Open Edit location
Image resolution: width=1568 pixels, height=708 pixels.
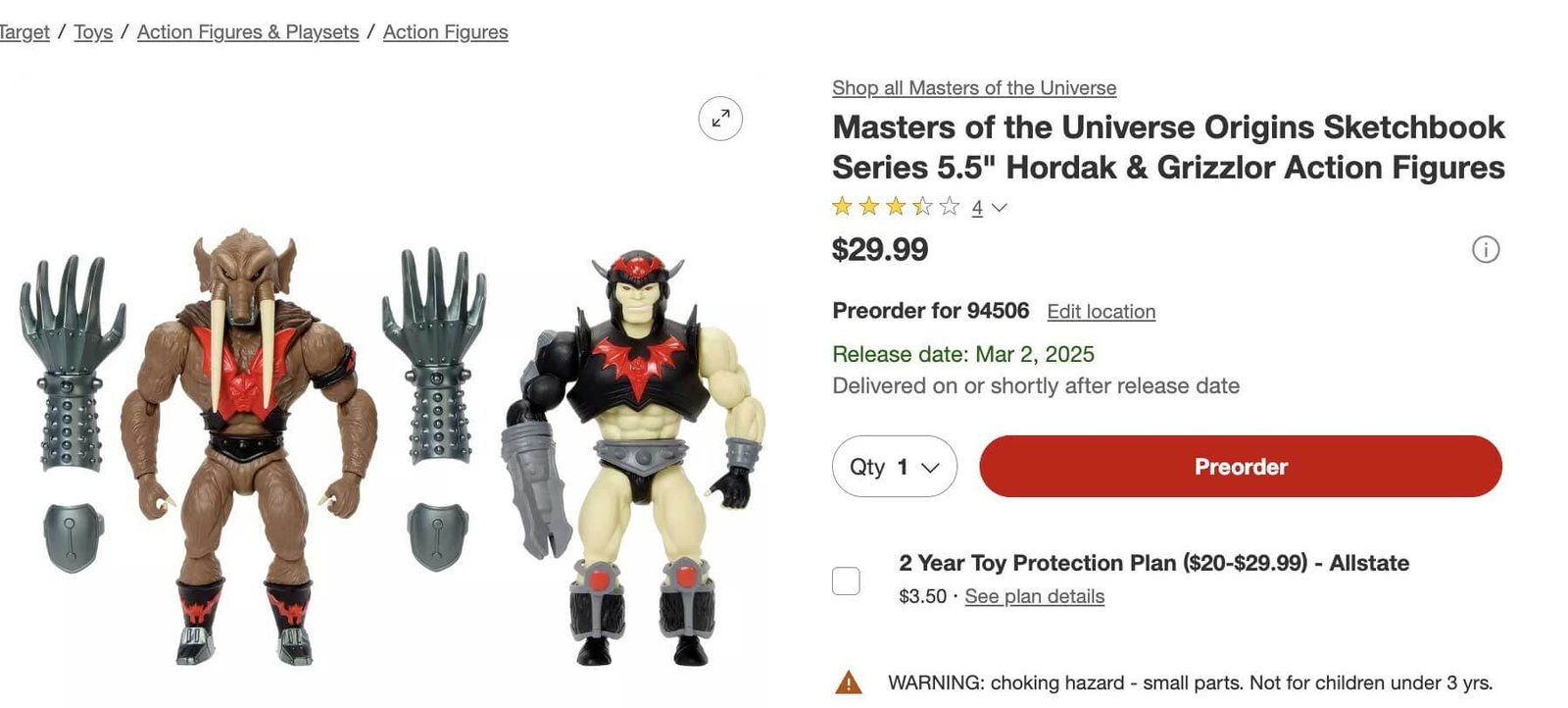[1101, 311]
